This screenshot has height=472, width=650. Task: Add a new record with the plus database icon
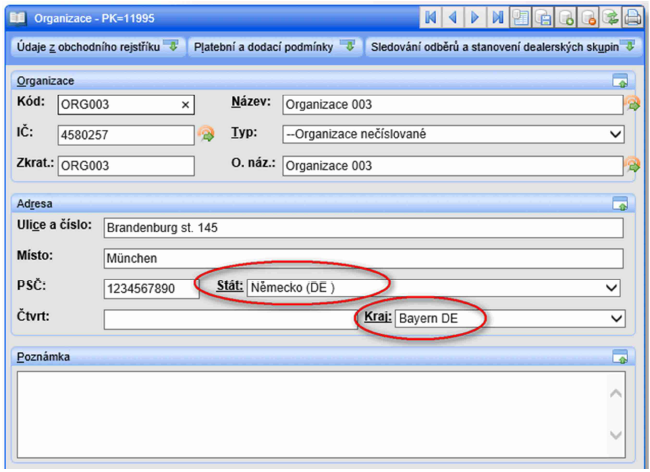[566, 17]
